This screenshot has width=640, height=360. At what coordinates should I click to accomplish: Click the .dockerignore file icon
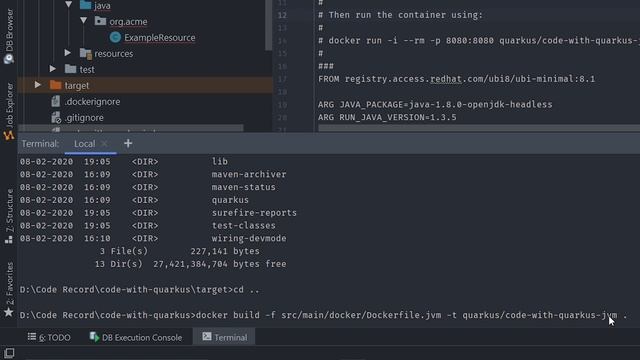pyautogui.click(x=56, y=101)
